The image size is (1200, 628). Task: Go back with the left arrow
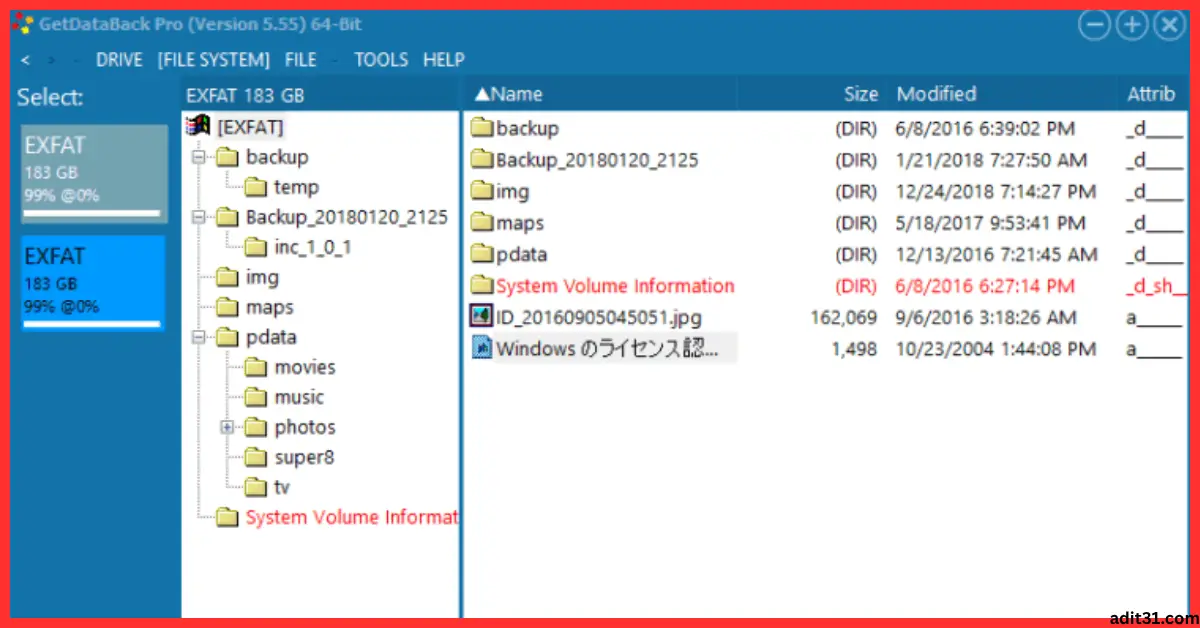(x=25, y=61)
